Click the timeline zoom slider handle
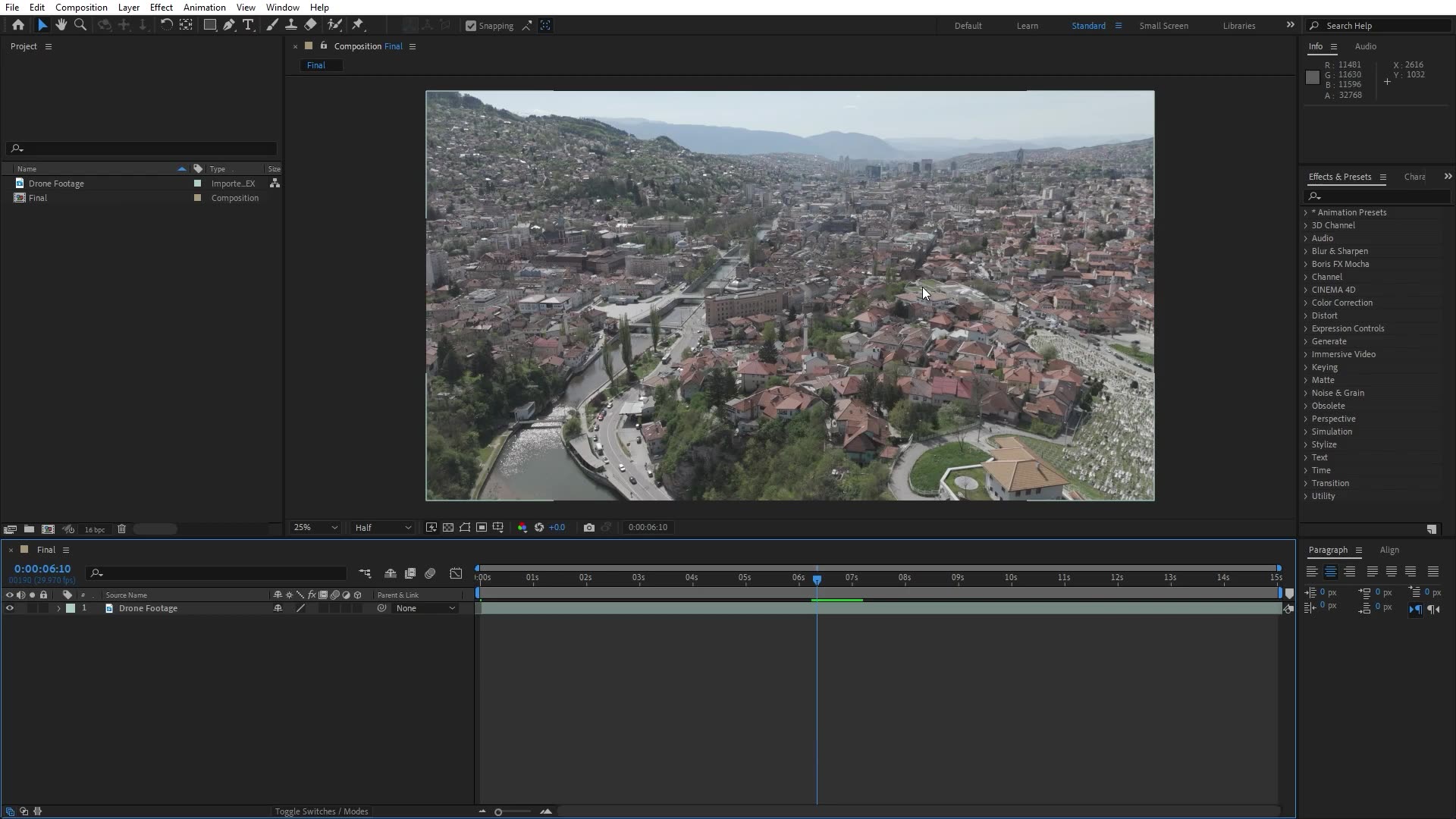The width and height of the screenshot is (1456, 819). [498, 812]
